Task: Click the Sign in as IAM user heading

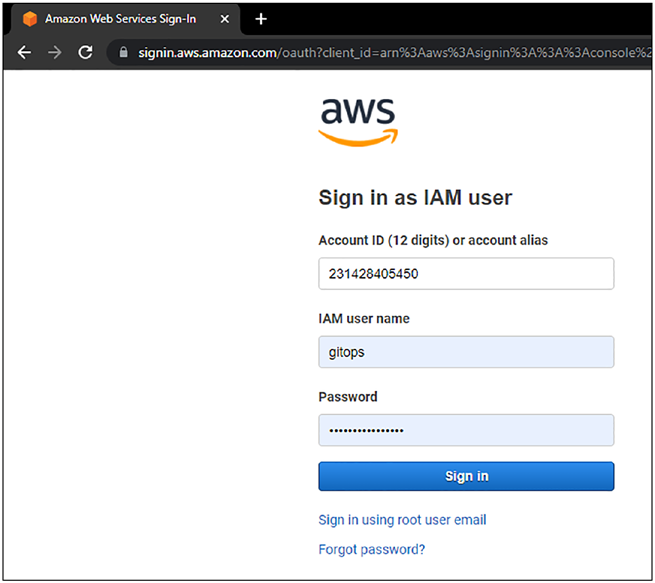Action: pos(415,198)
